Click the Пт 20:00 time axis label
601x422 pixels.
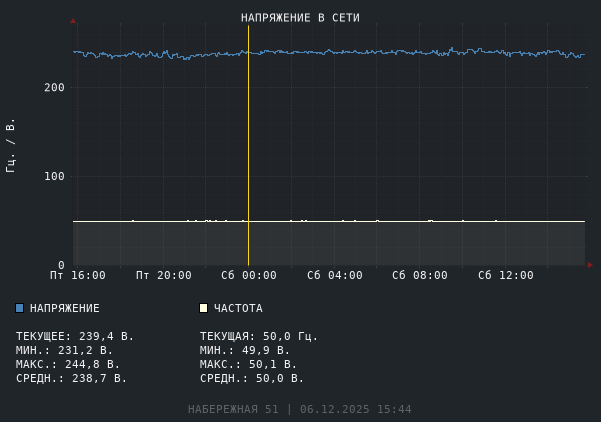pyautogui.click(x=164, y=275)
